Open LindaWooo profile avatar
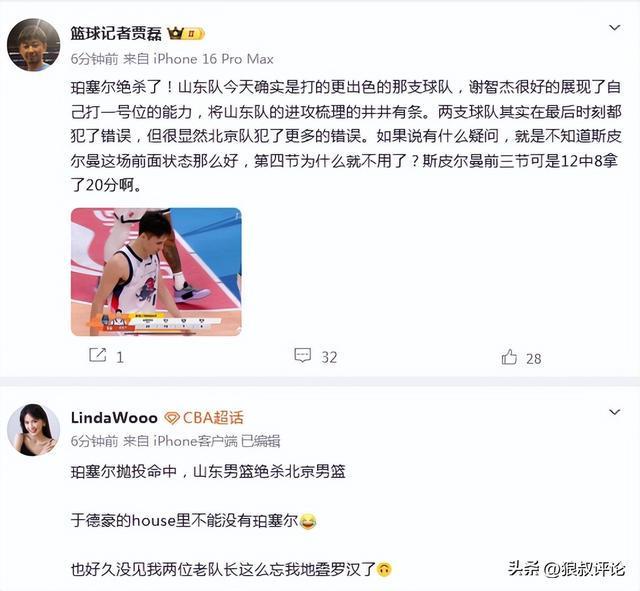Viewport: 640px width, 591px height. (33, 430)
